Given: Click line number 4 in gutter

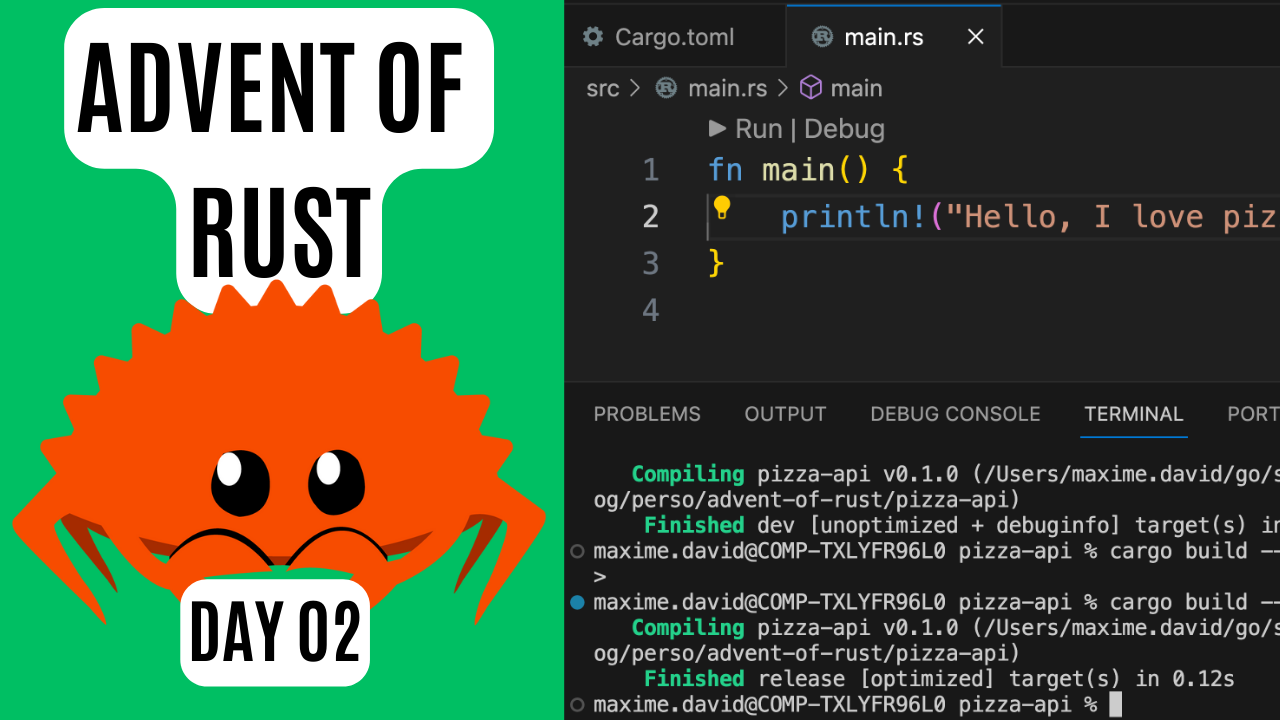Looking at the screenshot, I should (651, 311).
